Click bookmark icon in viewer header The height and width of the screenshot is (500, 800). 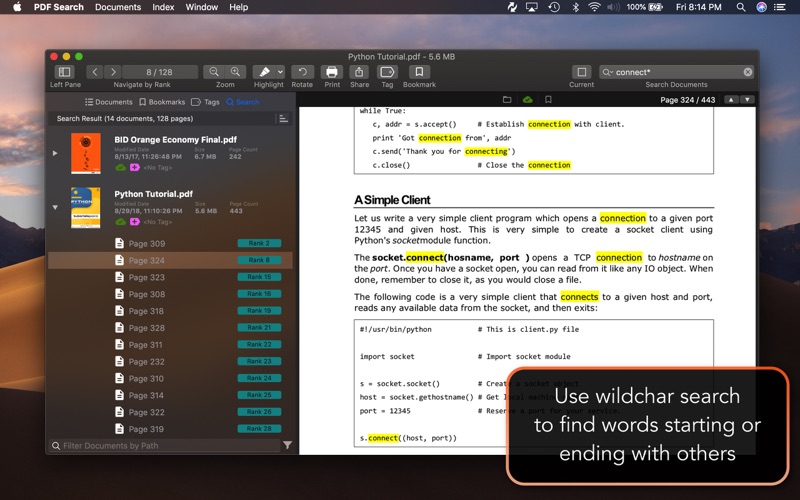pyautogui.click(x=548, y=99)
